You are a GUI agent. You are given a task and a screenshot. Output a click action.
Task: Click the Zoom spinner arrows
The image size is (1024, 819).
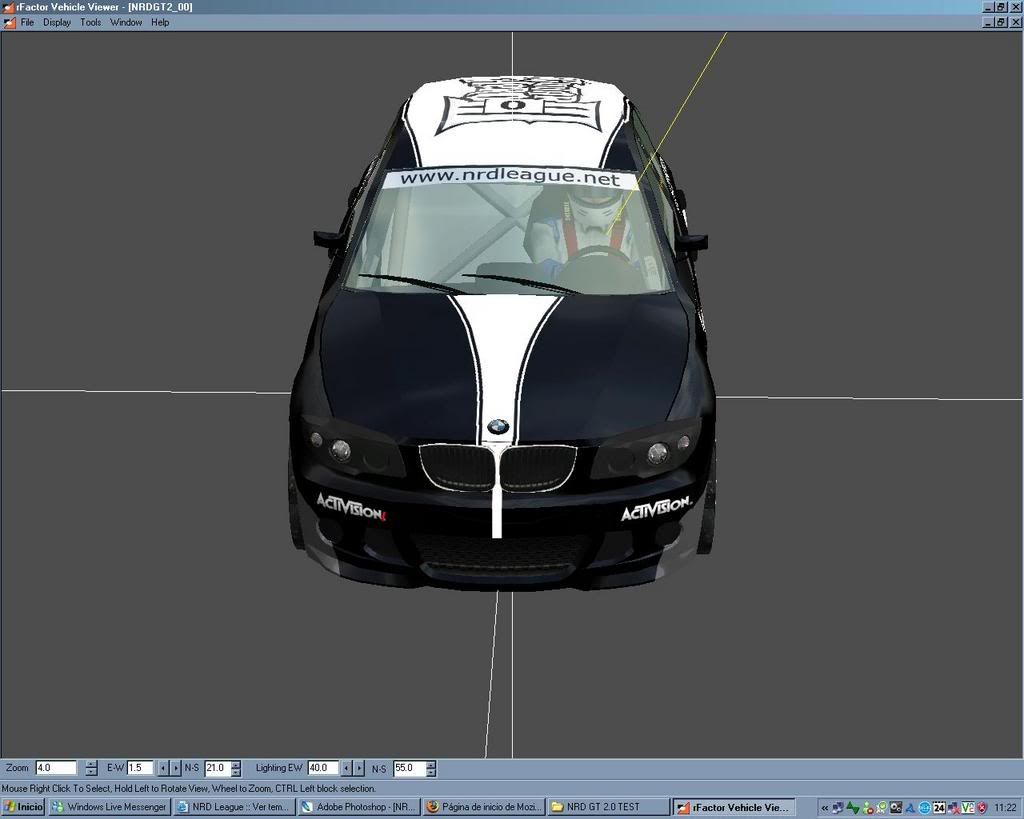tap(92, 768)
